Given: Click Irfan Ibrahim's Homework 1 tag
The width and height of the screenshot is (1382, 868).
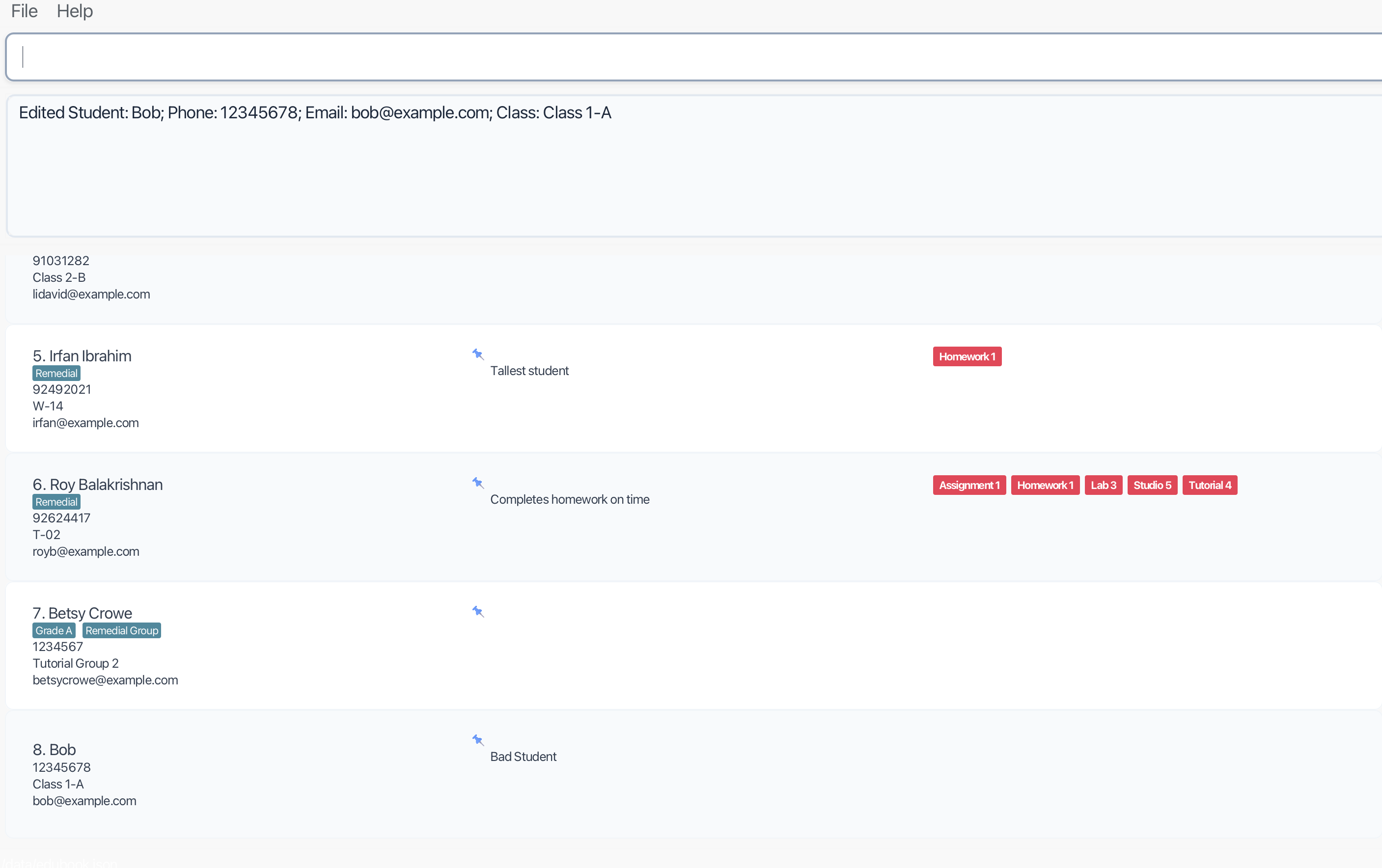Looking at the screenshot, I should [967, 356].
